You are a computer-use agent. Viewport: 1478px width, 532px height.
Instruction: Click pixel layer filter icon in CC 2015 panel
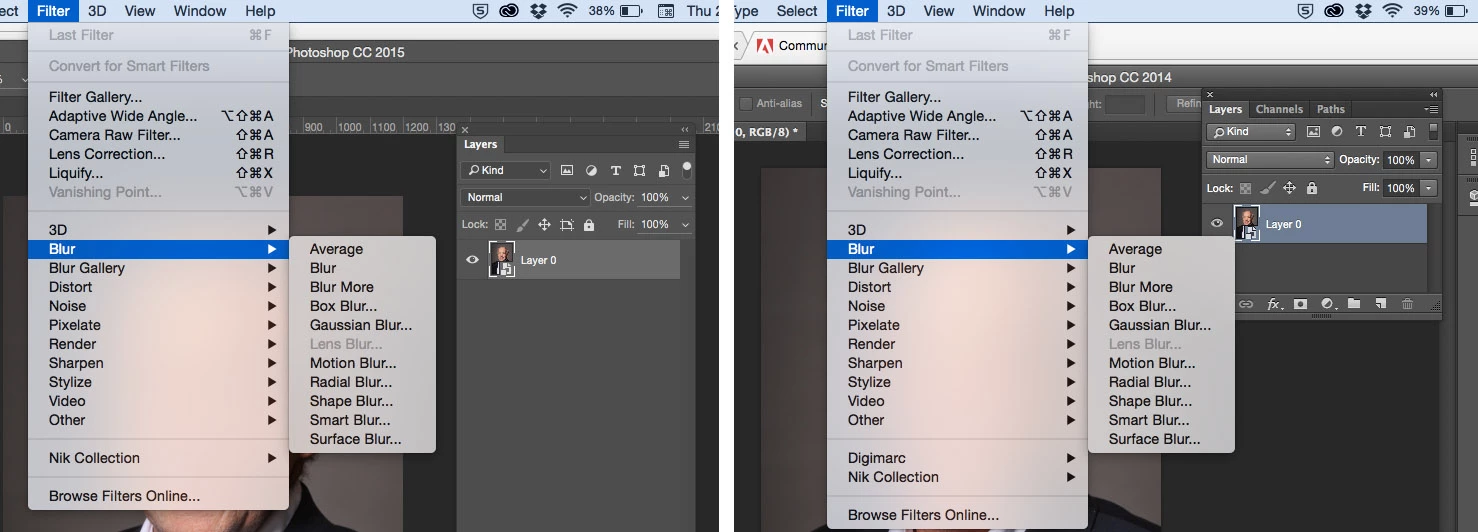568,171
